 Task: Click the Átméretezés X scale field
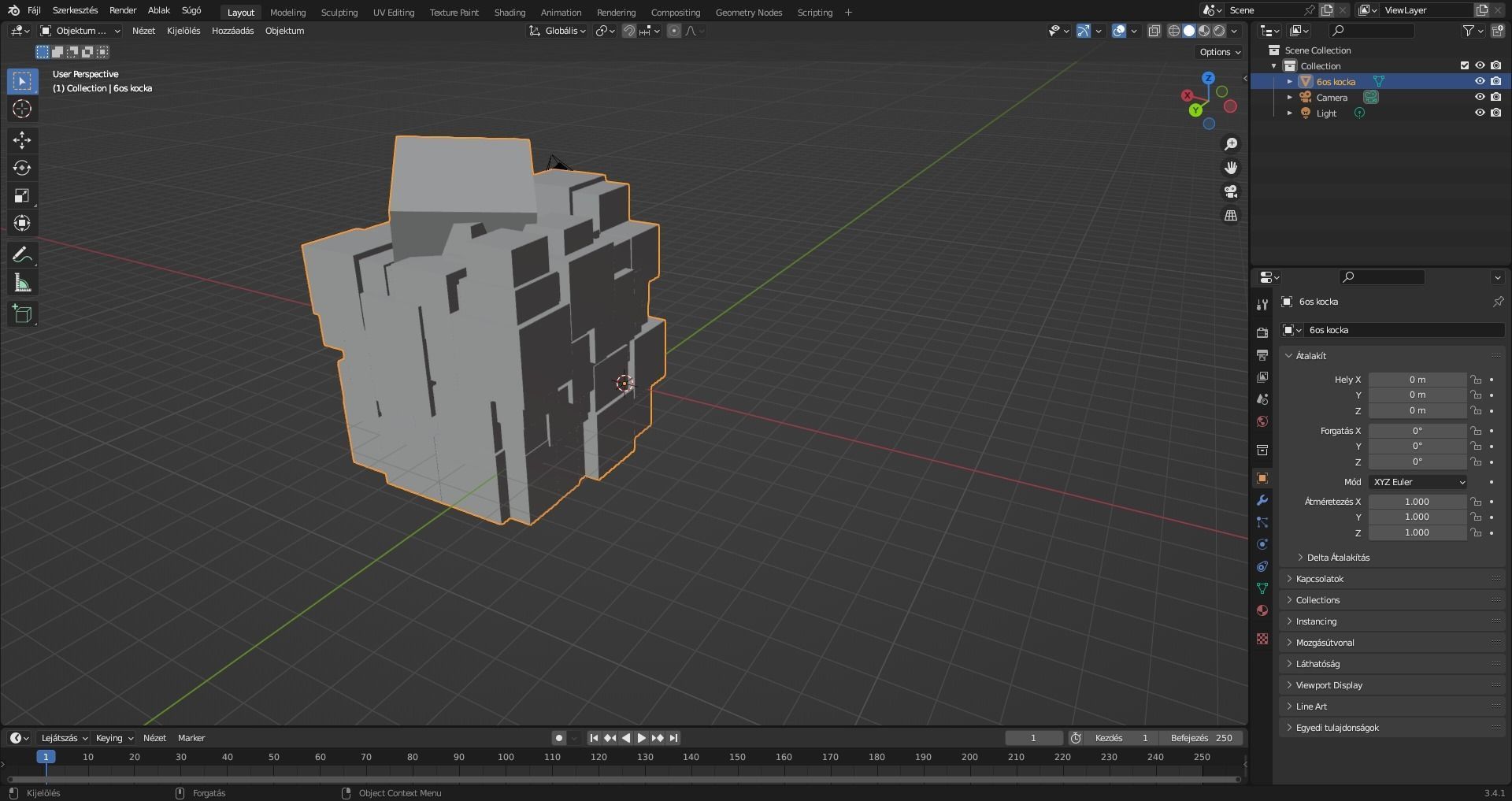(1417, 502)
